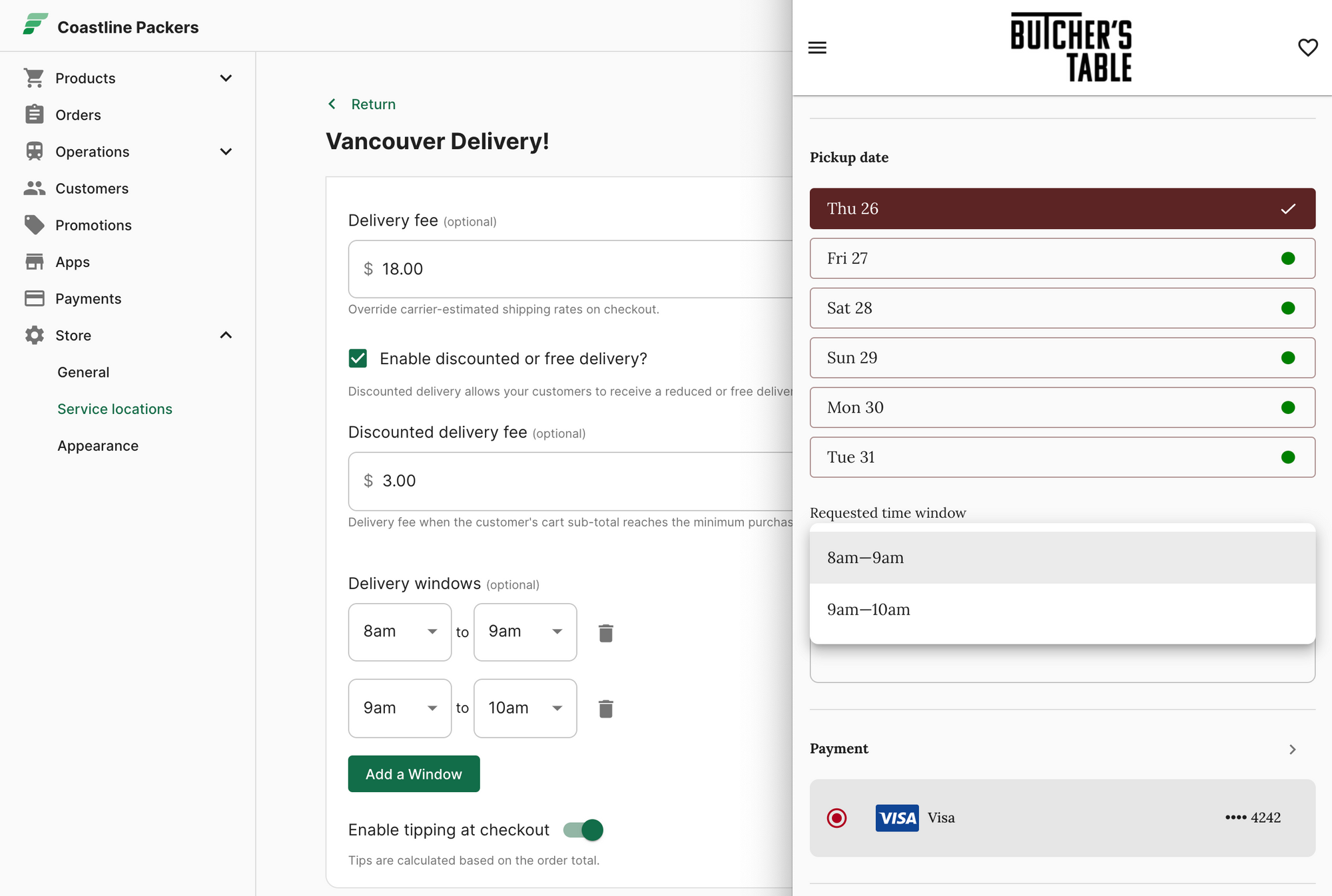Select Mon 30 pickup date
Image resolution: width=1332 pixels, height=896 pixels.
pos(1062,407)
